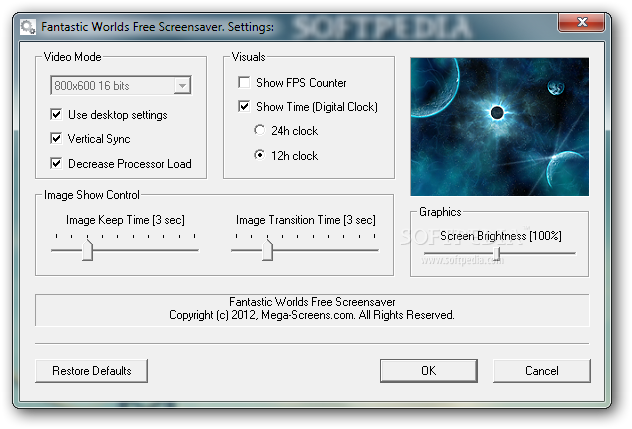Click the Cancel button
632x429 pixels.
[x=542, y=371]
